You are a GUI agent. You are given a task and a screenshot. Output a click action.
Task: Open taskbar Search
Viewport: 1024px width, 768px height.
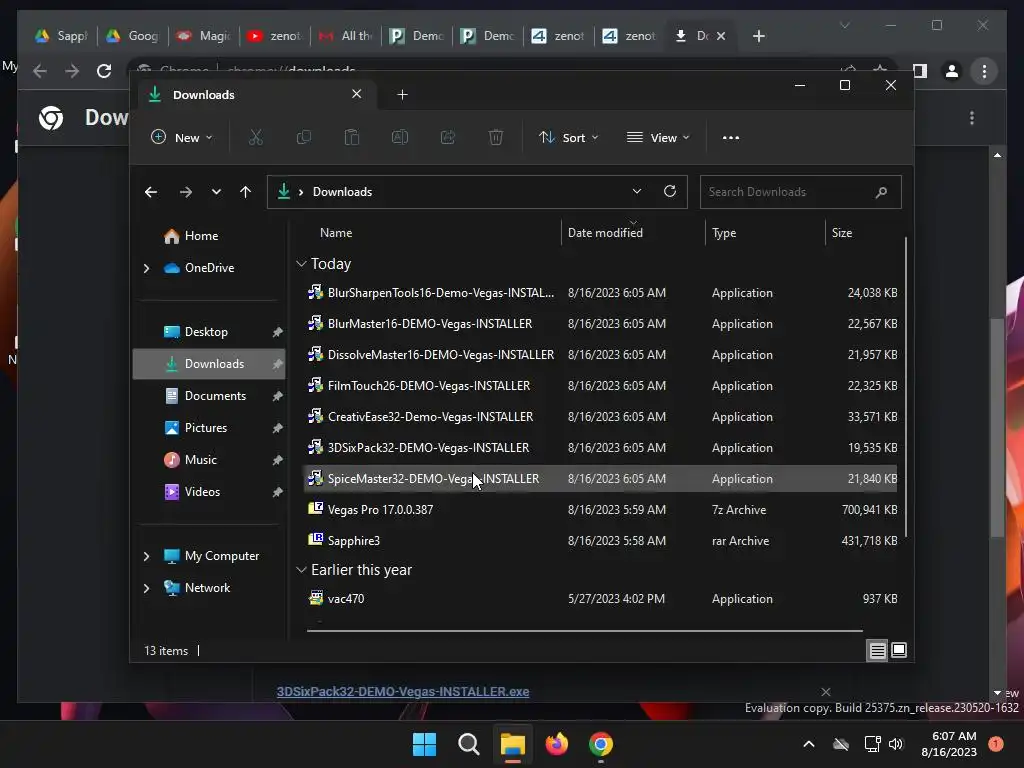[468, 744]
